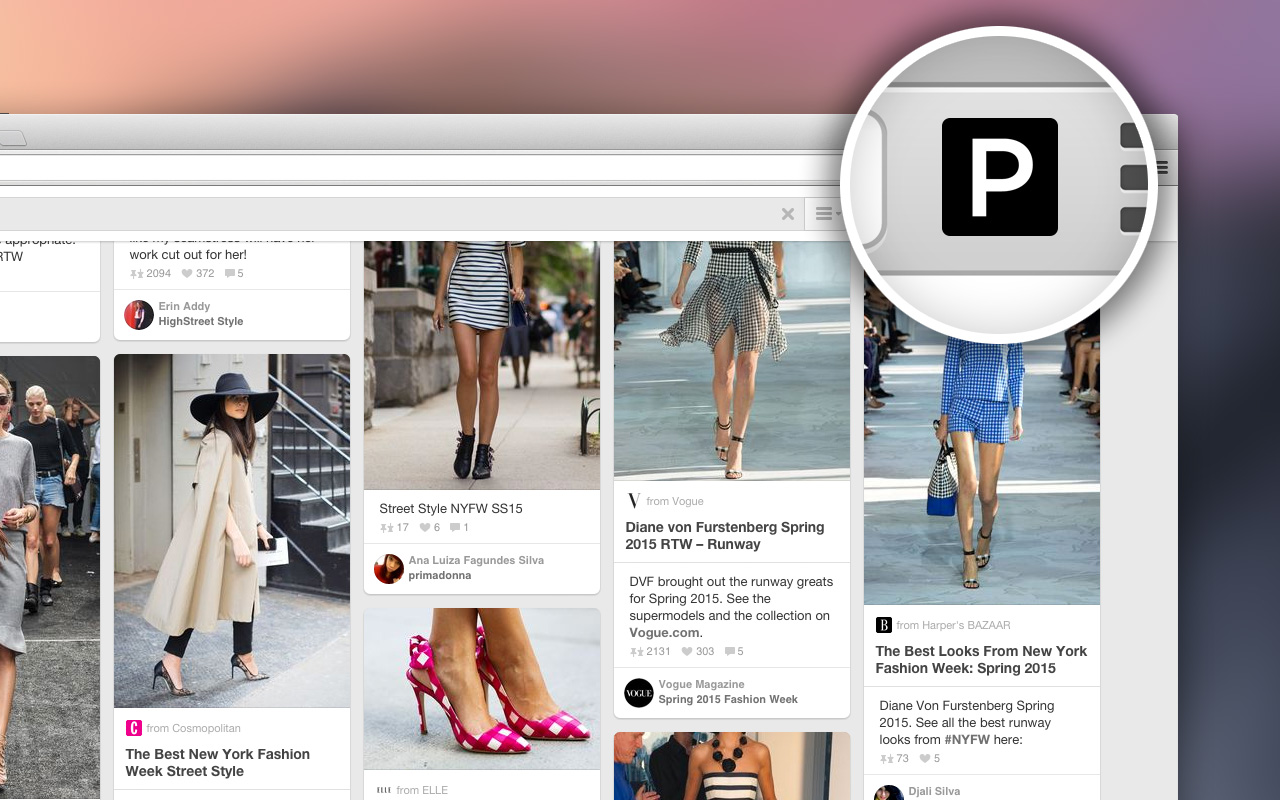The width and height of the screenshot is (1280, 800).
Task: Open the pin of woman in black hat
Action: (232, 531)
